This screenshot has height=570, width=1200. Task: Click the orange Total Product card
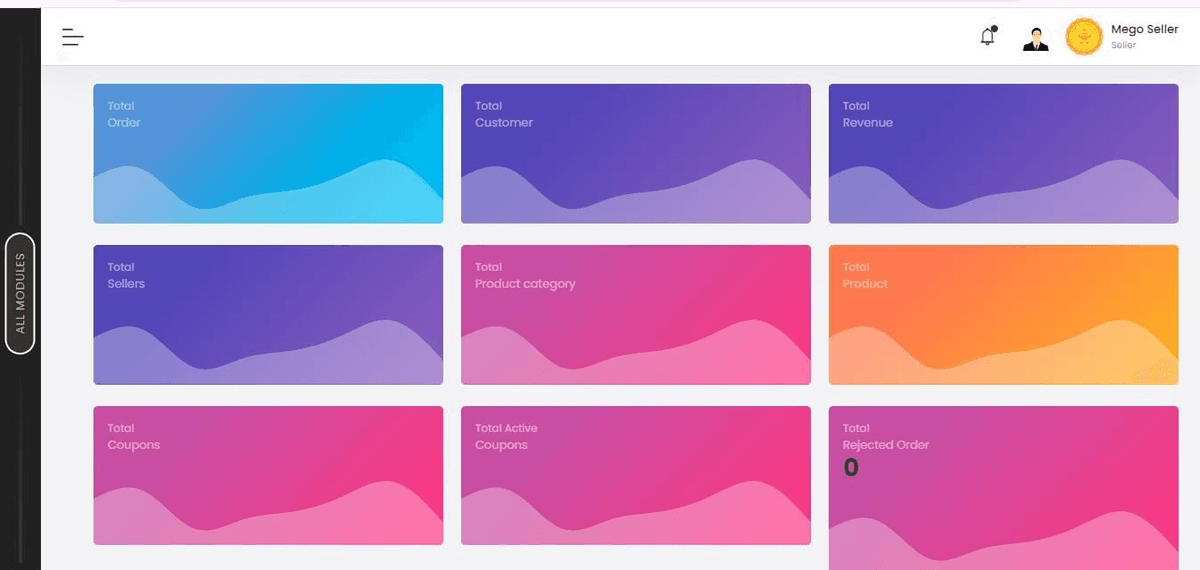point(1003,314)
